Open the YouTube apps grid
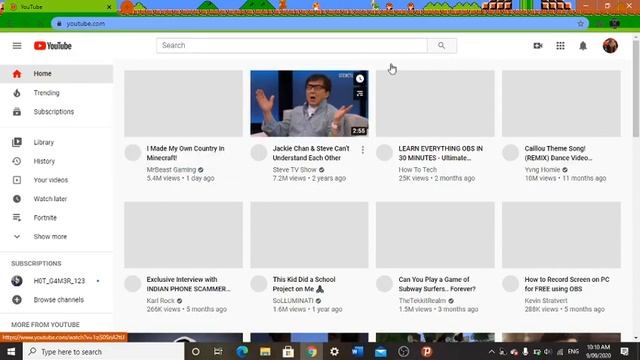 pyautogui.click(x=560, y=46)
